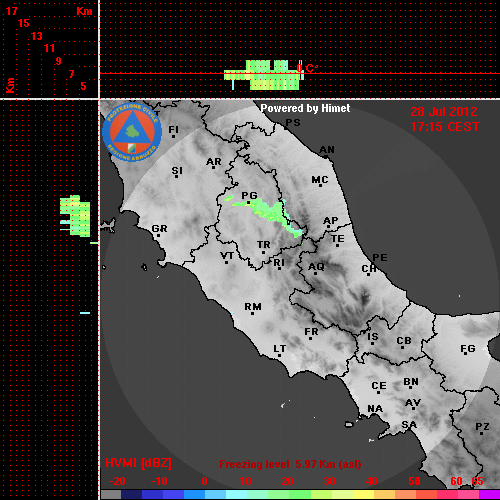Select the date "28 Jul 2012"
500x500 pixels.
tap(444, 112)
